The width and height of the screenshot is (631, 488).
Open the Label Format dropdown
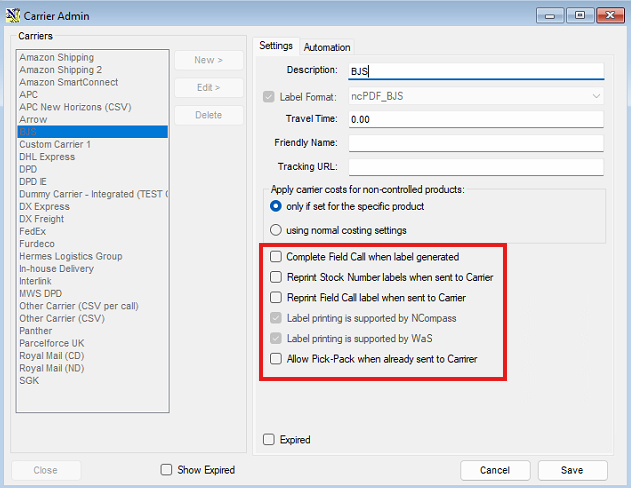596,96
